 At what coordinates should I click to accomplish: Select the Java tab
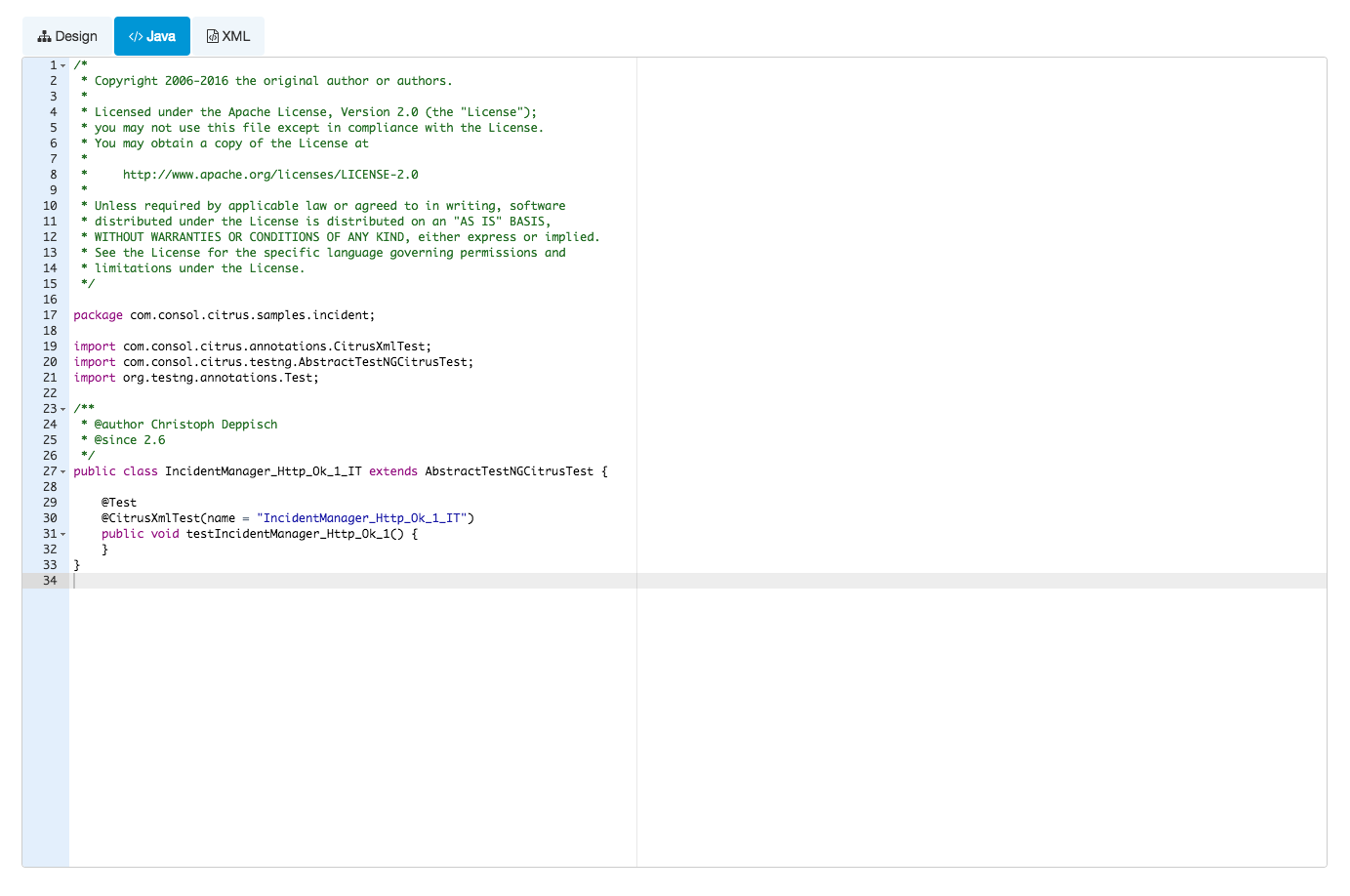(x=152, y=36)
